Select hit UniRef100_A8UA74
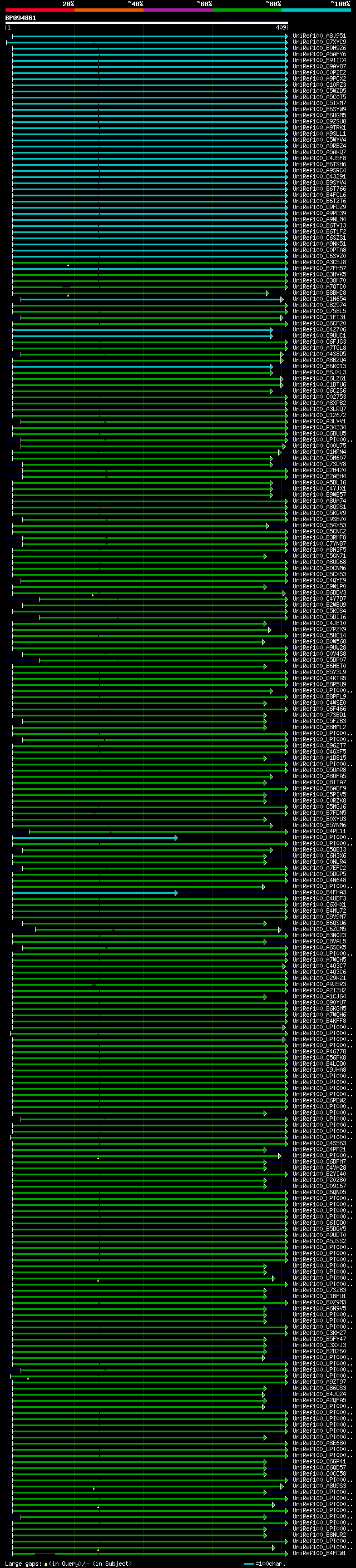Image resolution: width=356 pixels, height=1568 pixels. point(319,501)
